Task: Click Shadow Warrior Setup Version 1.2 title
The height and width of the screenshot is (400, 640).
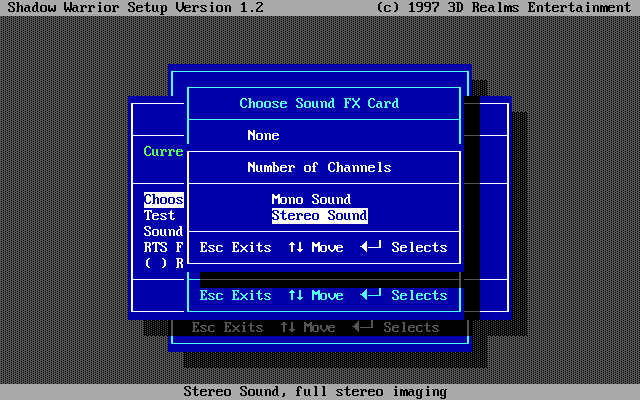Action: point(136,7)
